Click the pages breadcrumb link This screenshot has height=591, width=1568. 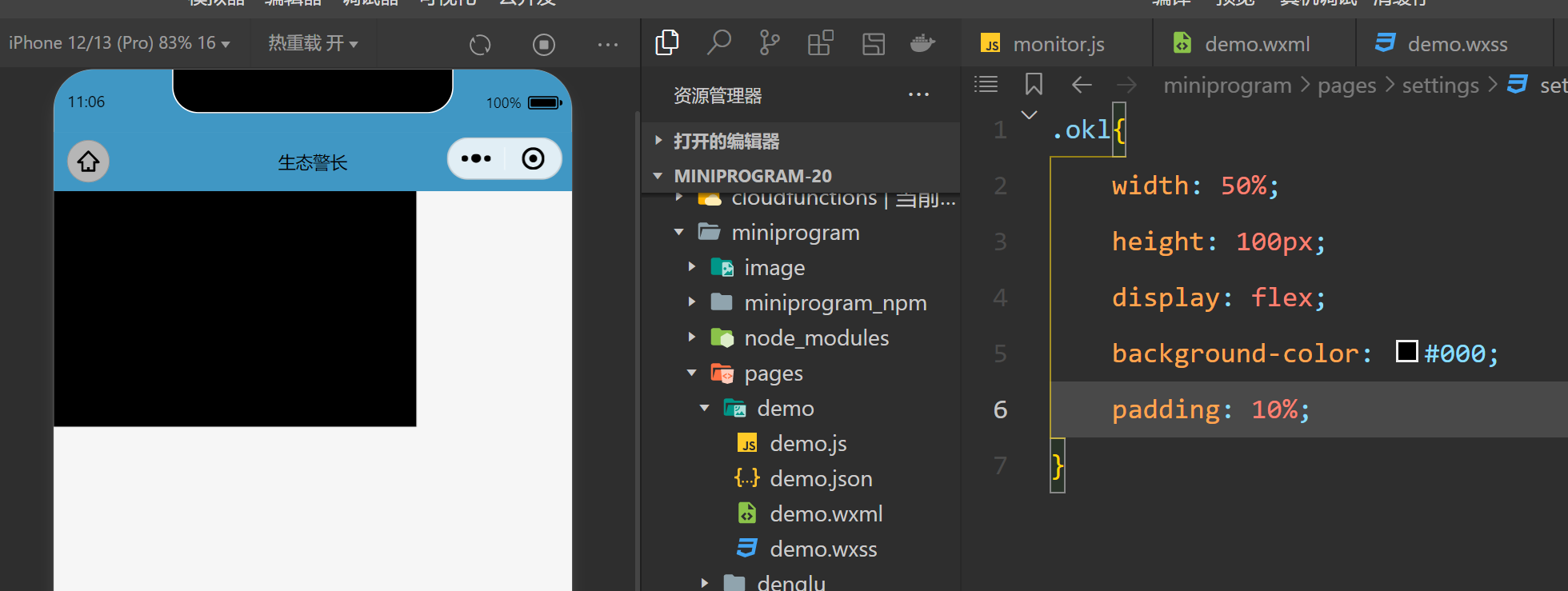[x=1346, y=86]
